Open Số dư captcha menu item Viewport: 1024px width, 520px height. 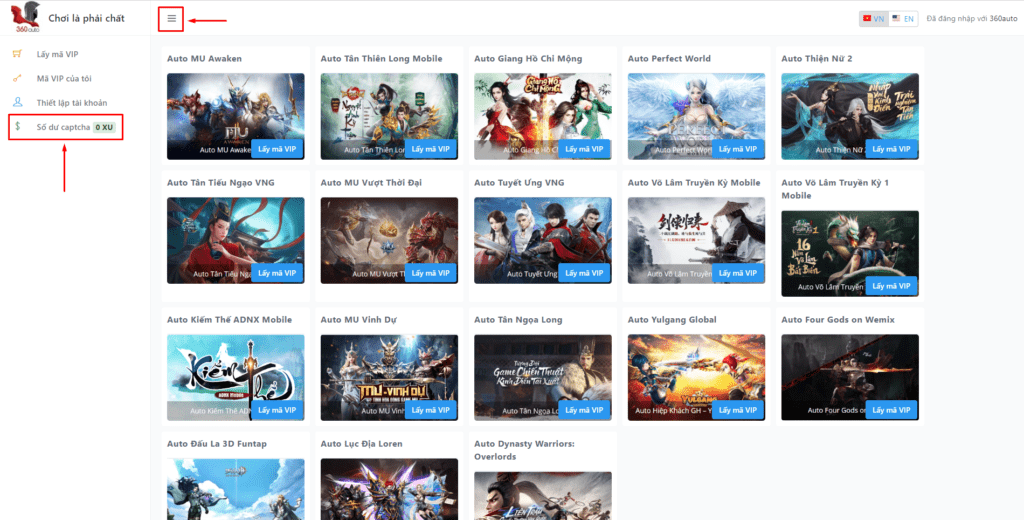coord(66,127)
